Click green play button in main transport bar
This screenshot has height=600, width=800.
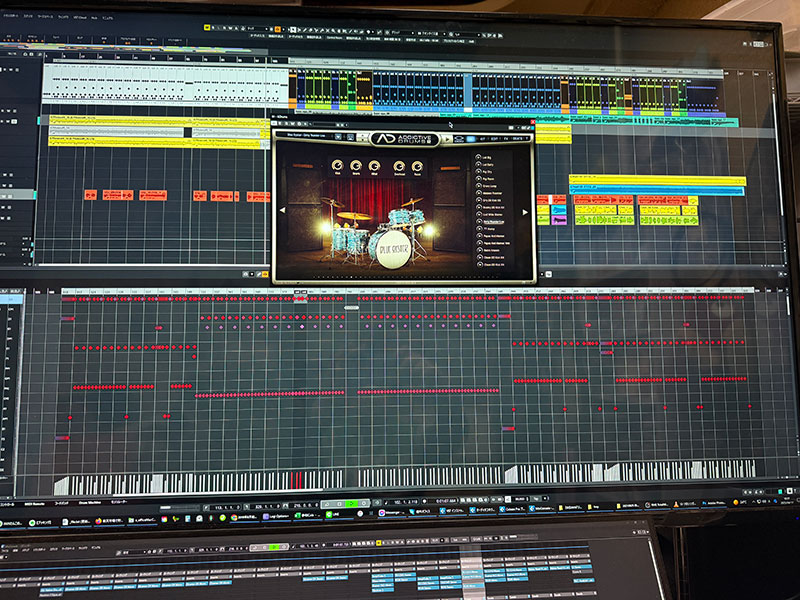pos(352,504)
